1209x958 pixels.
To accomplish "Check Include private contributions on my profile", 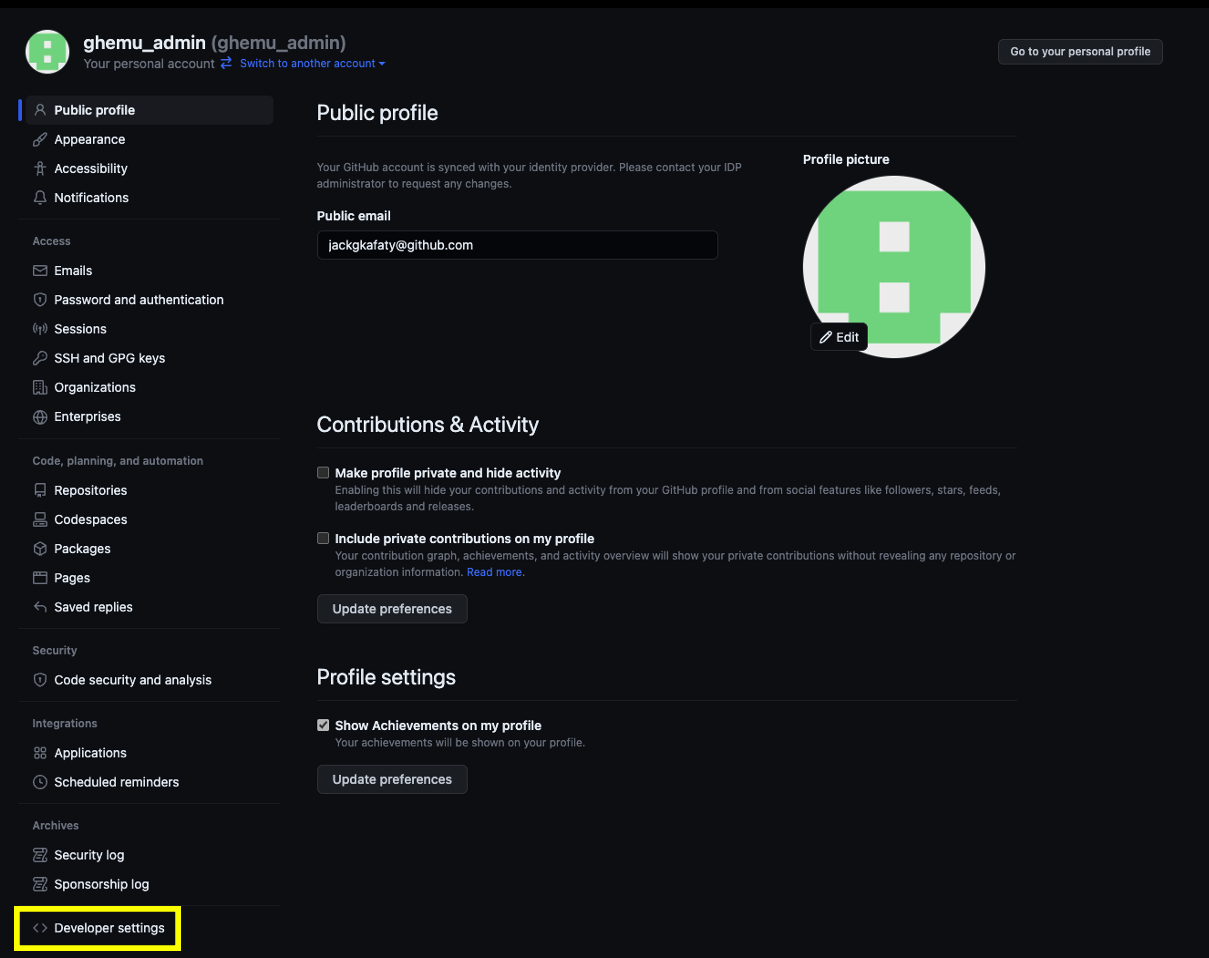I will [323, 538].
